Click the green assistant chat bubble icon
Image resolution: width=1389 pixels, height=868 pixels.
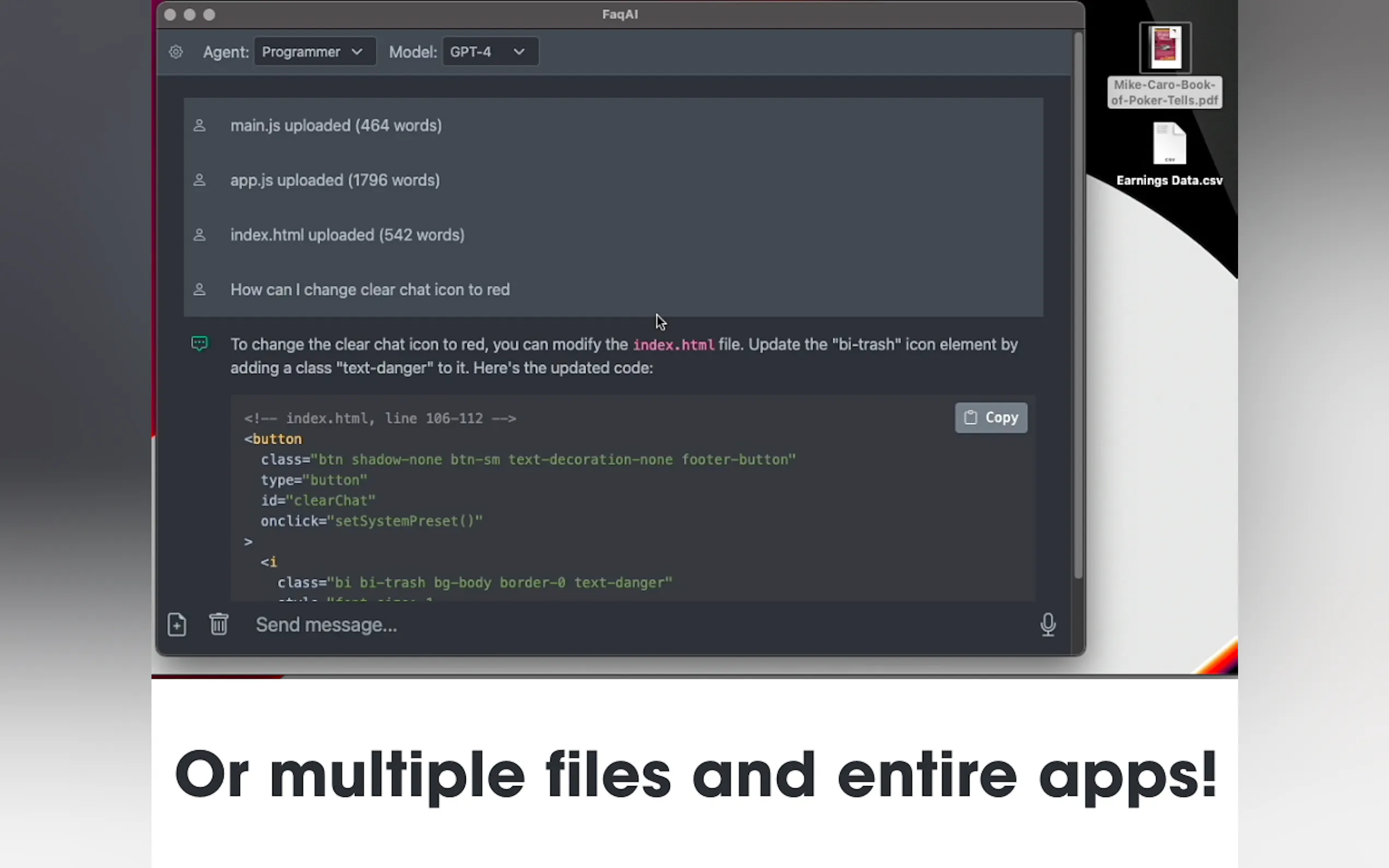coord(199,344)
